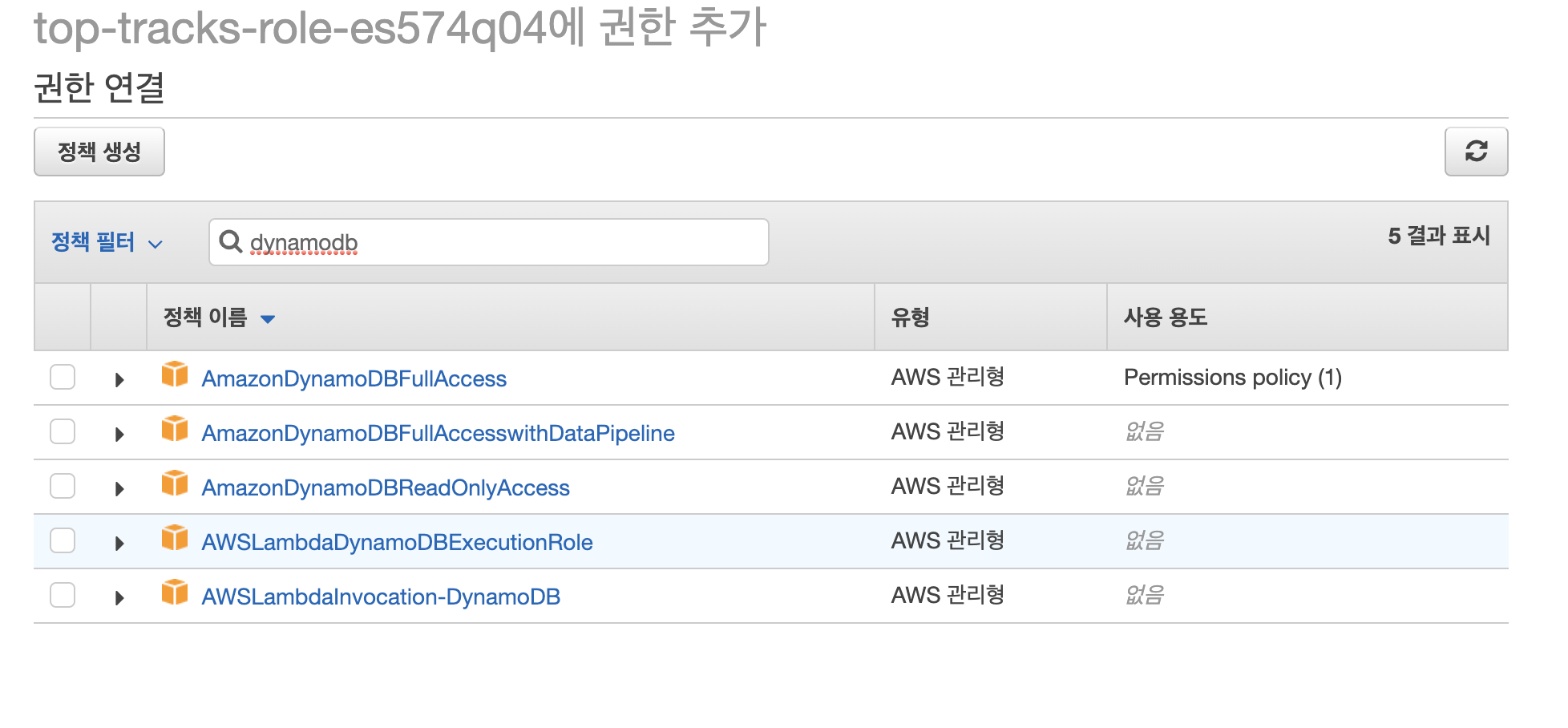This screenshot has width=1568, height=728.
Task: Tick the AmazonDynamoDBReadOnlyAccess checkbox
Action: (x=63, y=486)
